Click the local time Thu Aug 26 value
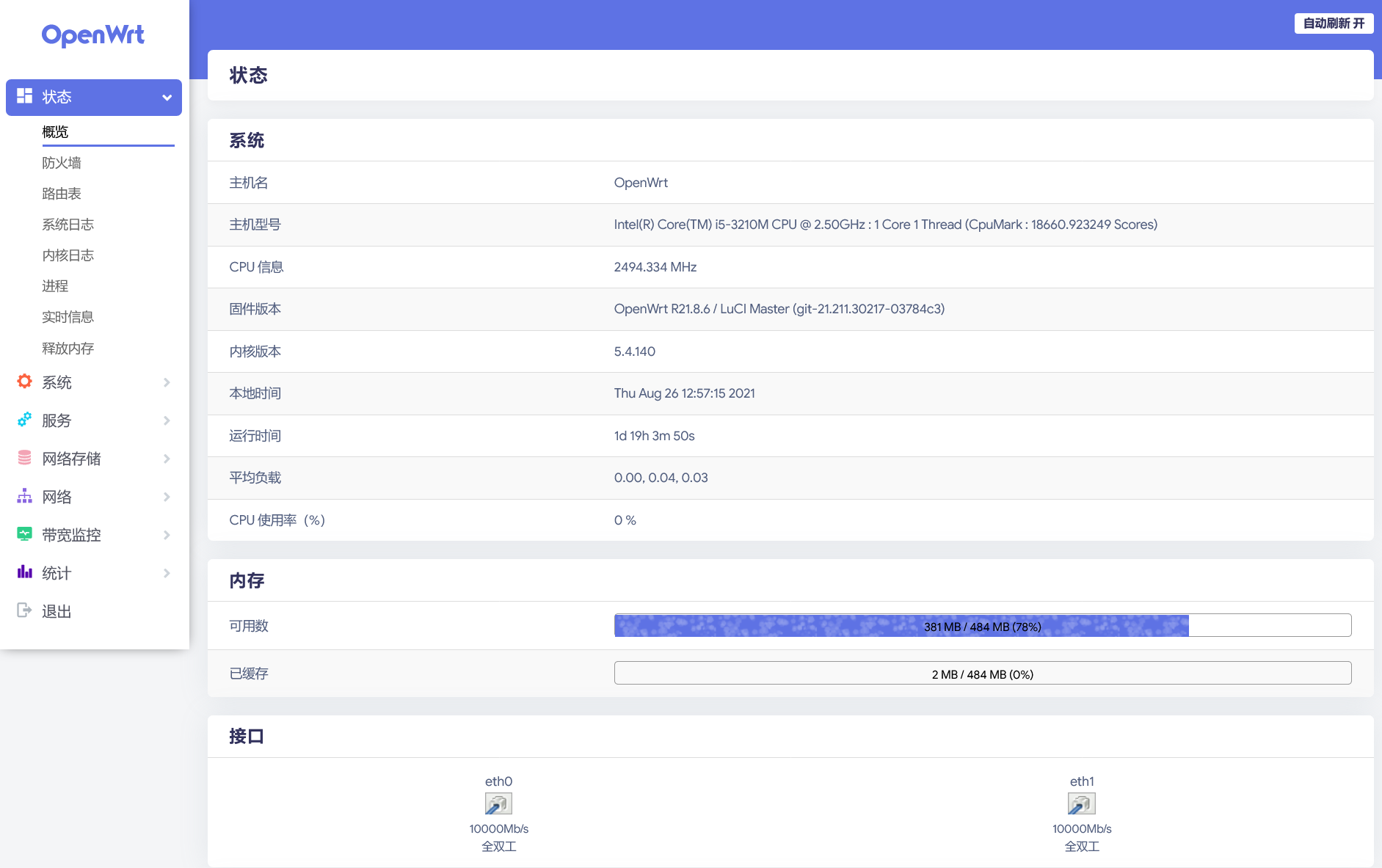The image size is (1382, 868). (x=685, y=393)
